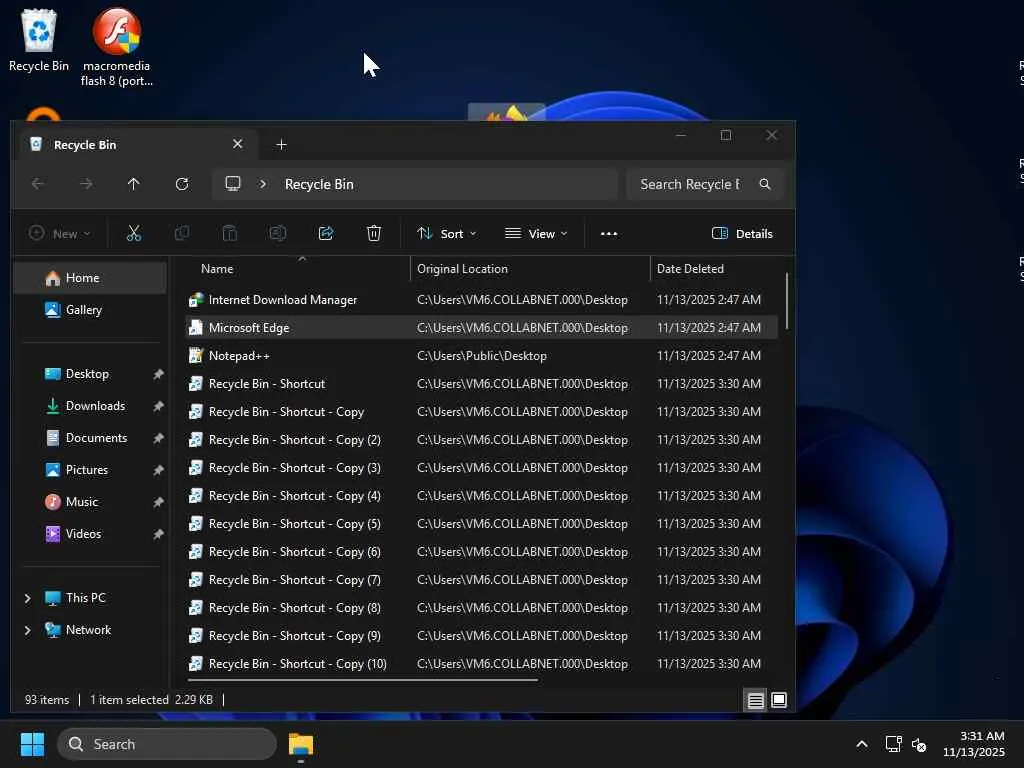This screenshot has width=1024, height=768.
Task: Click the Search Recycle Bin input field
Action: 690,184
